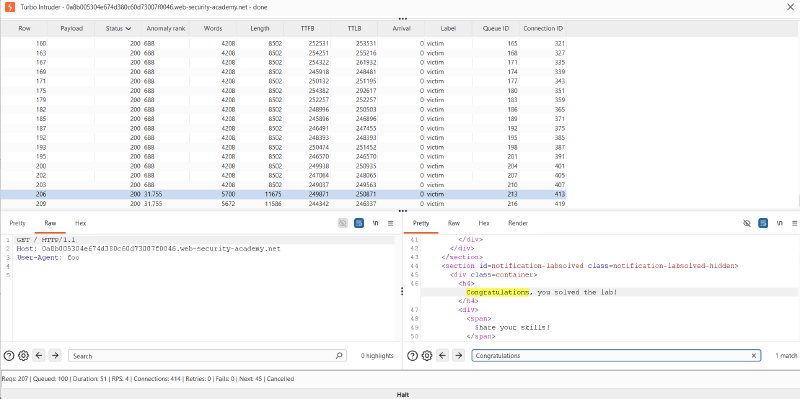This screenshot has width=800, height=399.
Task: Click the 'GET / HTTP/1.1' request line
Action: (46, 239)
